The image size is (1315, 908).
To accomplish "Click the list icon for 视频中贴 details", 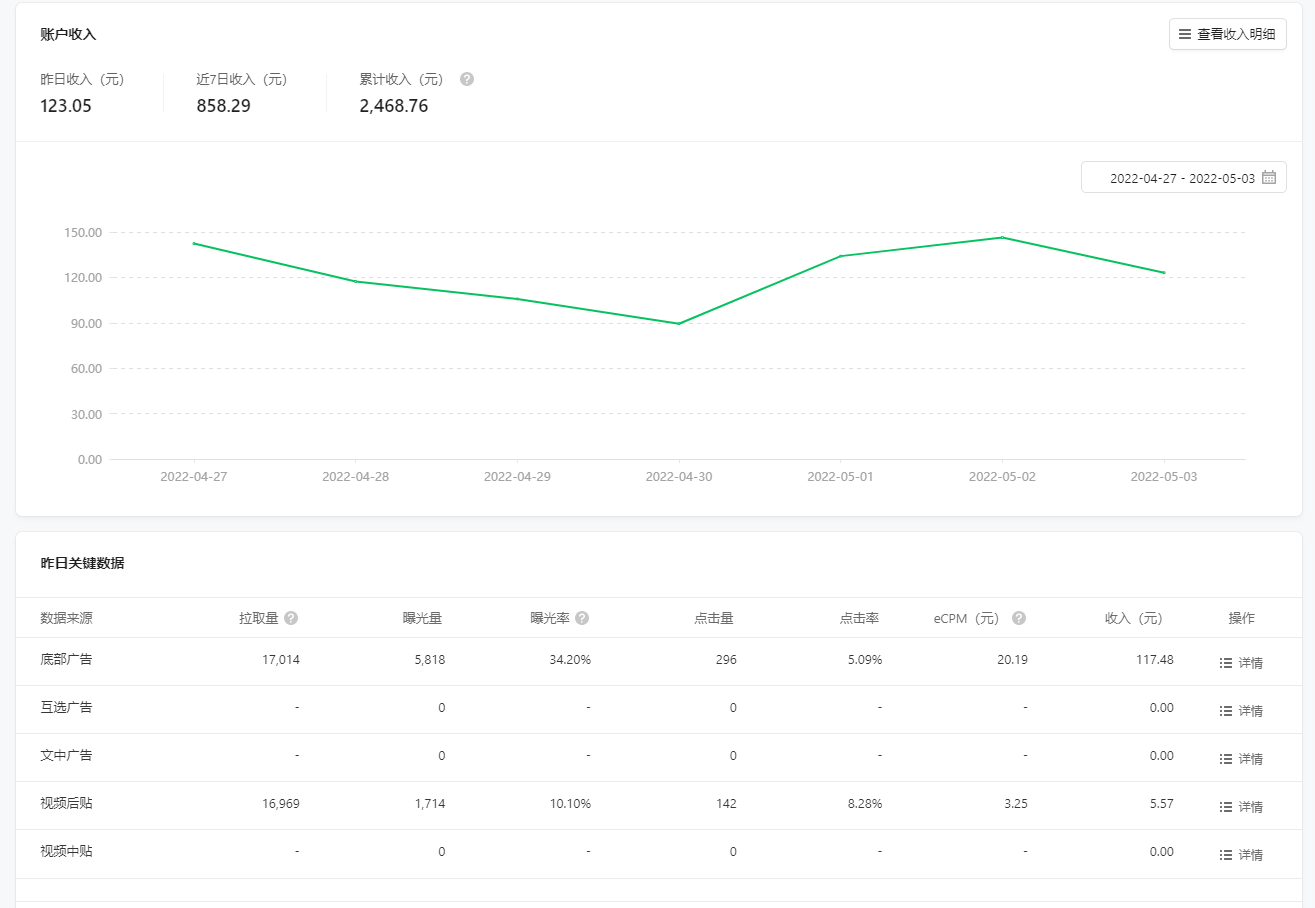I will point(1226,855).
